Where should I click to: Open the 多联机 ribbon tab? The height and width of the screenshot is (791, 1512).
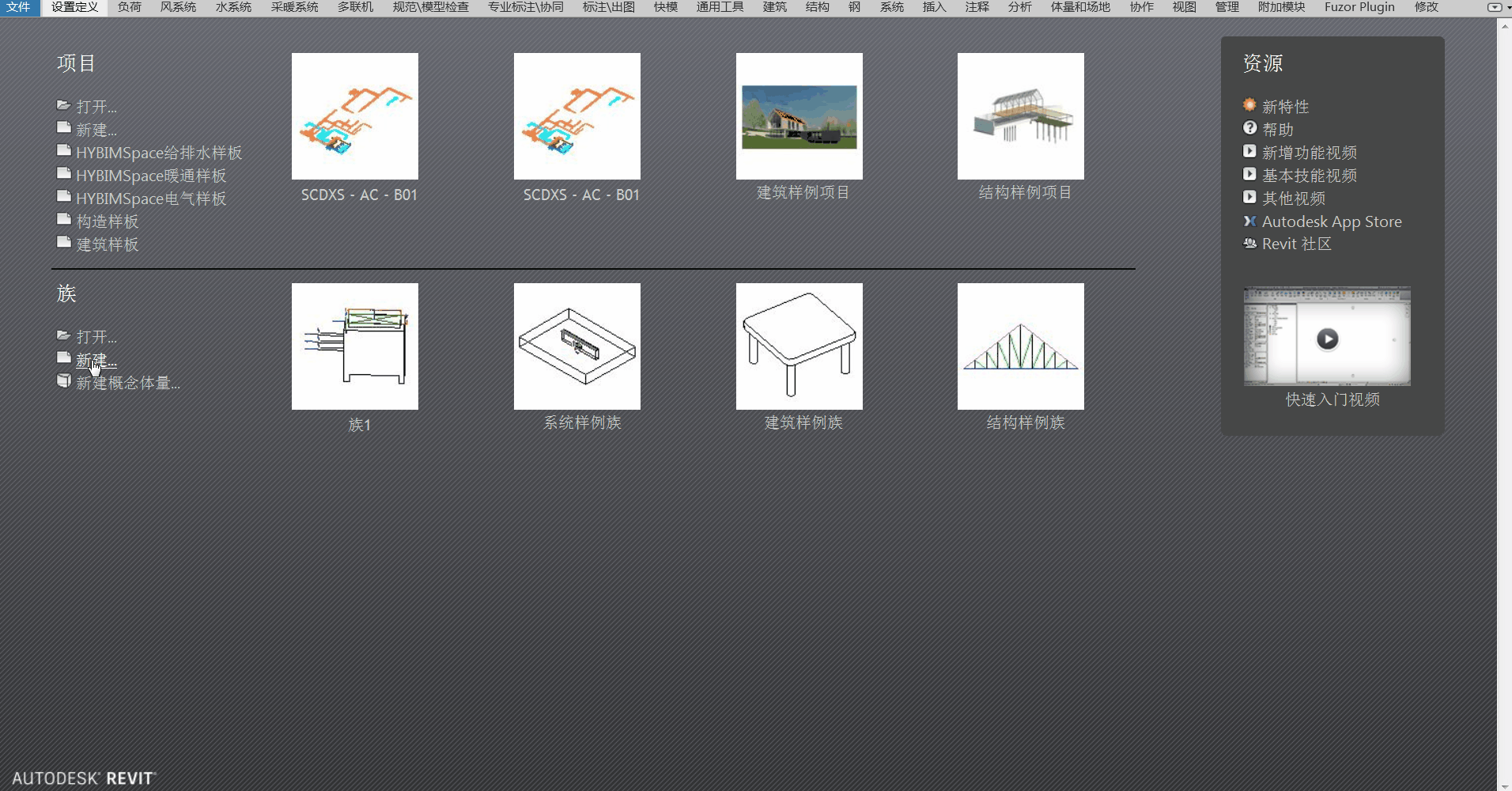tap(355, 7)
